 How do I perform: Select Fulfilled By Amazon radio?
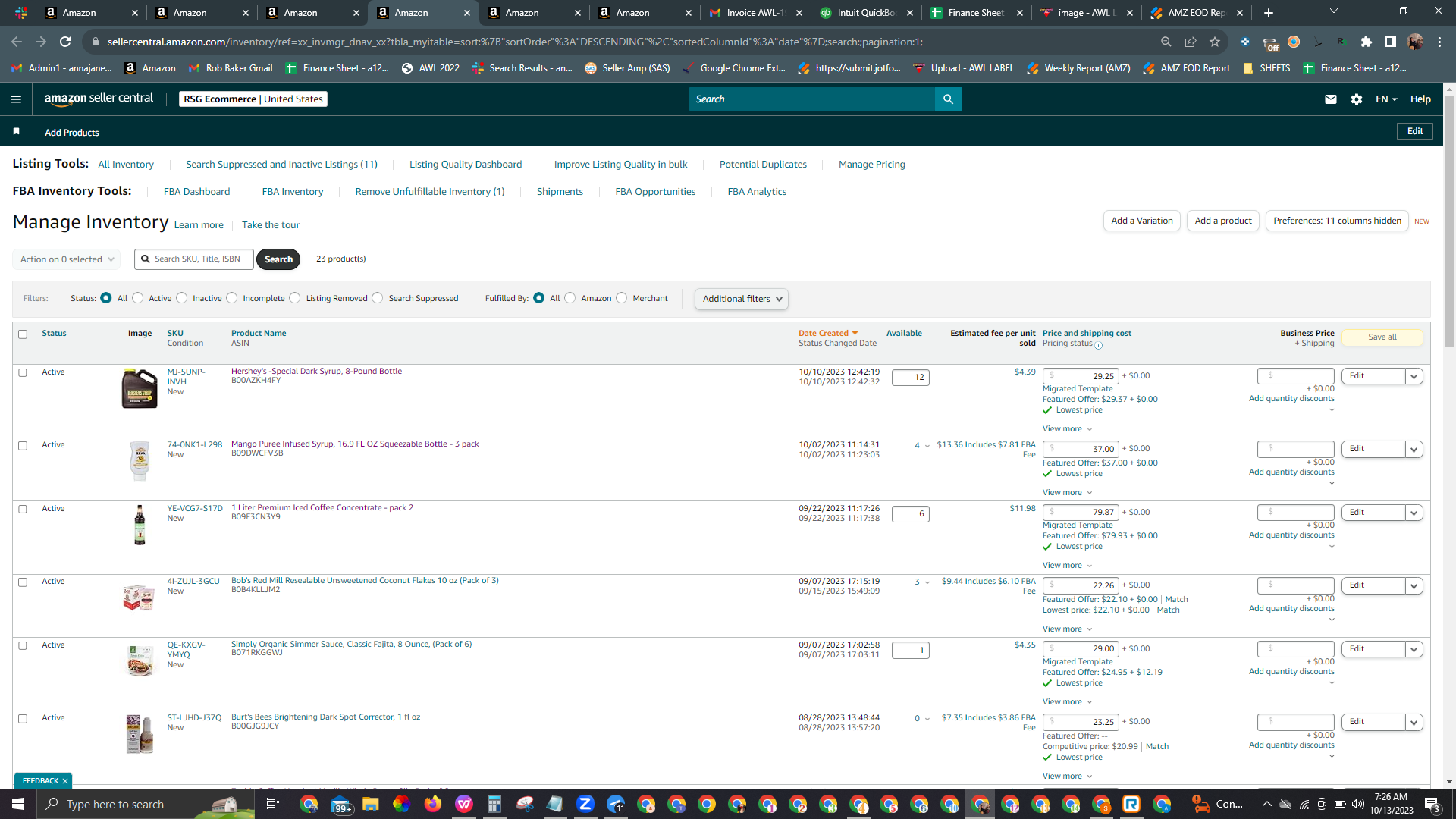tap(570, 298)
